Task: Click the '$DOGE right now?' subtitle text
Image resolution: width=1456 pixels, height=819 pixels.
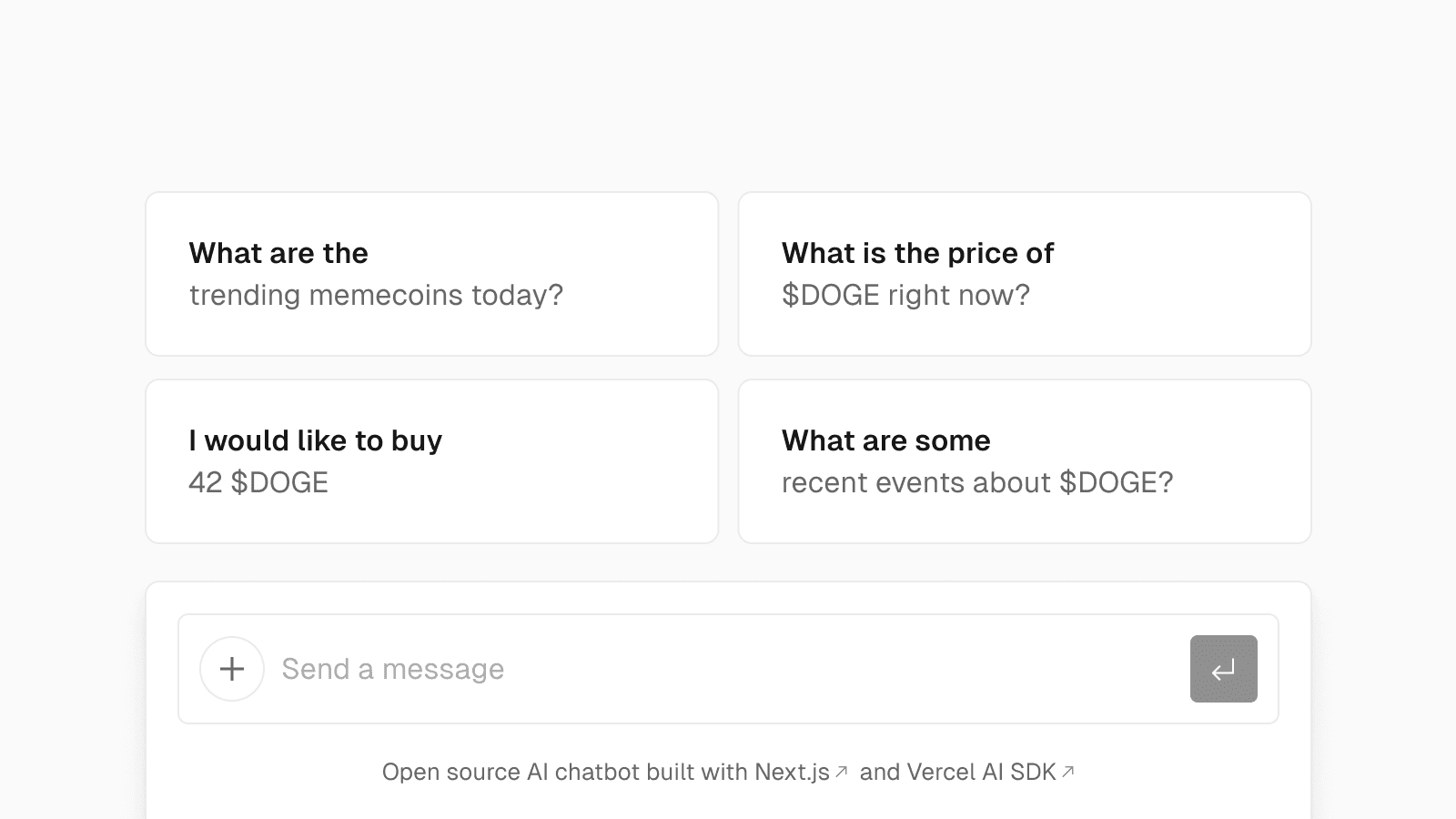Action: click(x=905, y=295)
